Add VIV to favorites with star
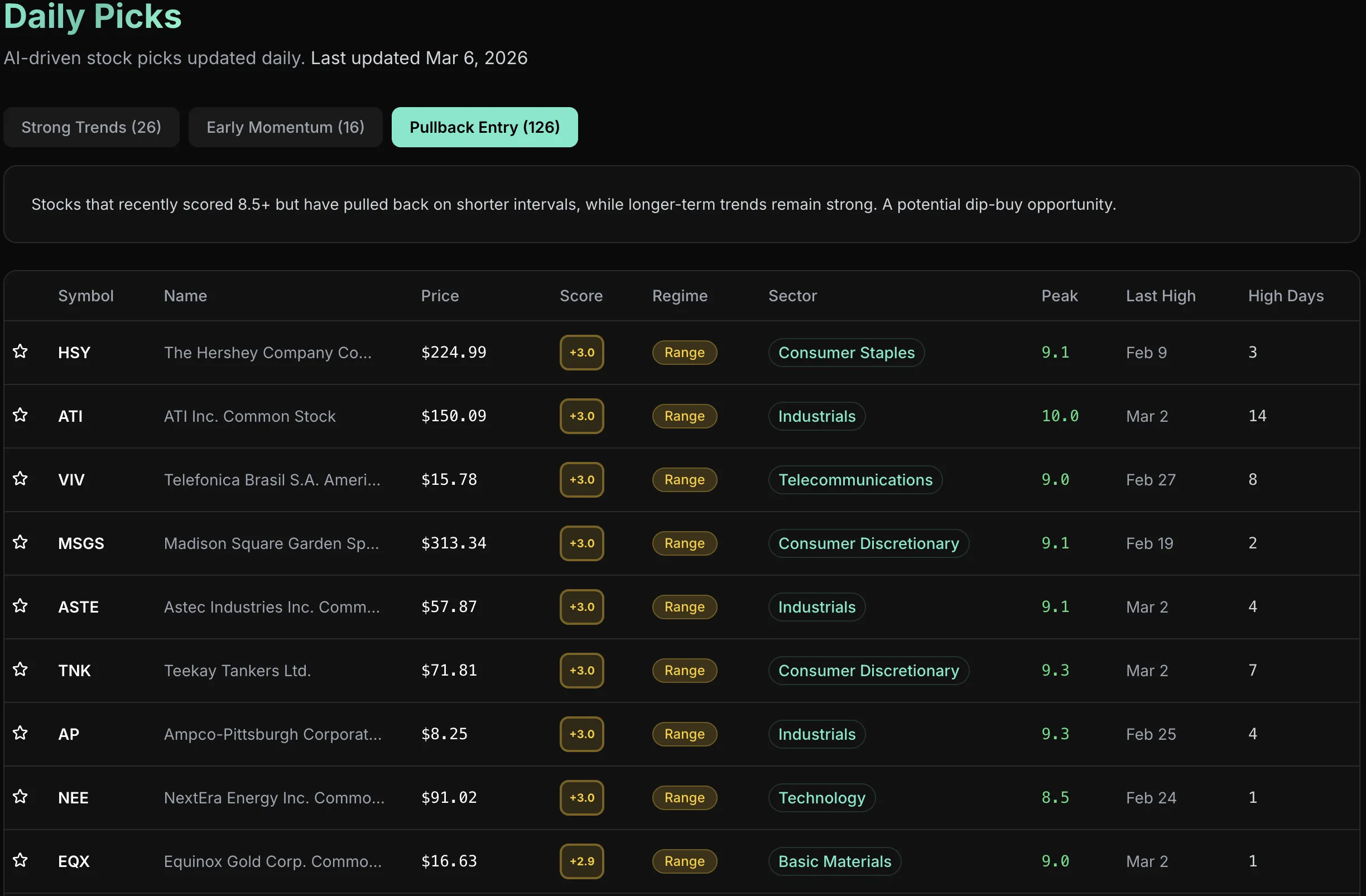 (x=20, y=479)
